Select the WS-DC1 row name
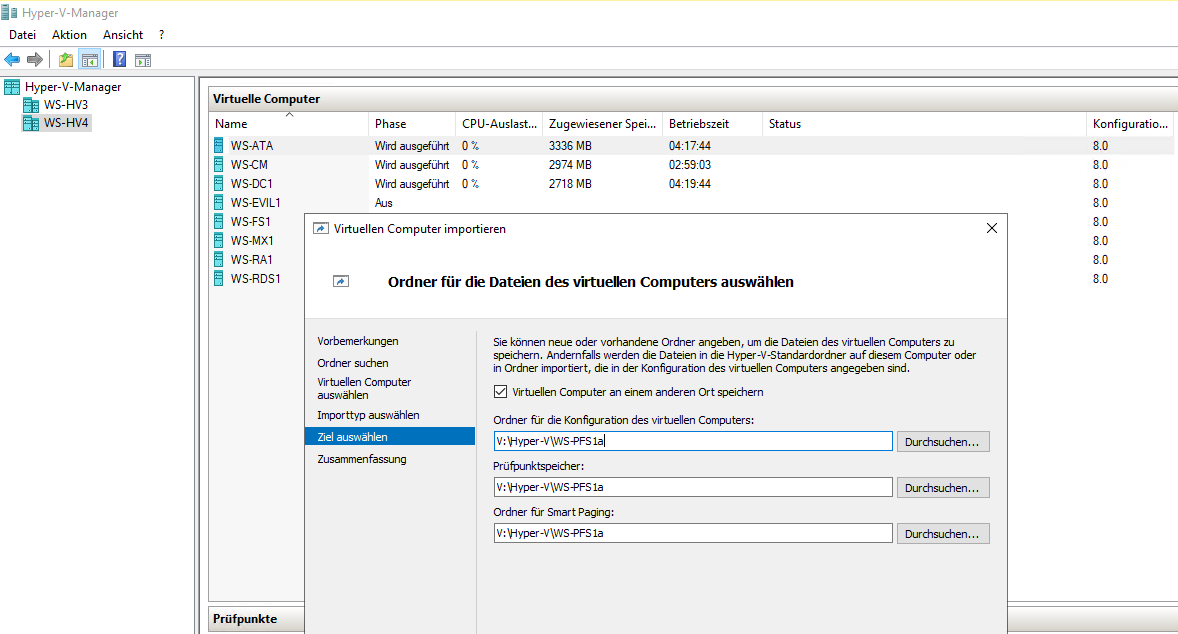This screenshot has width=1178, height=634. [251, 183]
